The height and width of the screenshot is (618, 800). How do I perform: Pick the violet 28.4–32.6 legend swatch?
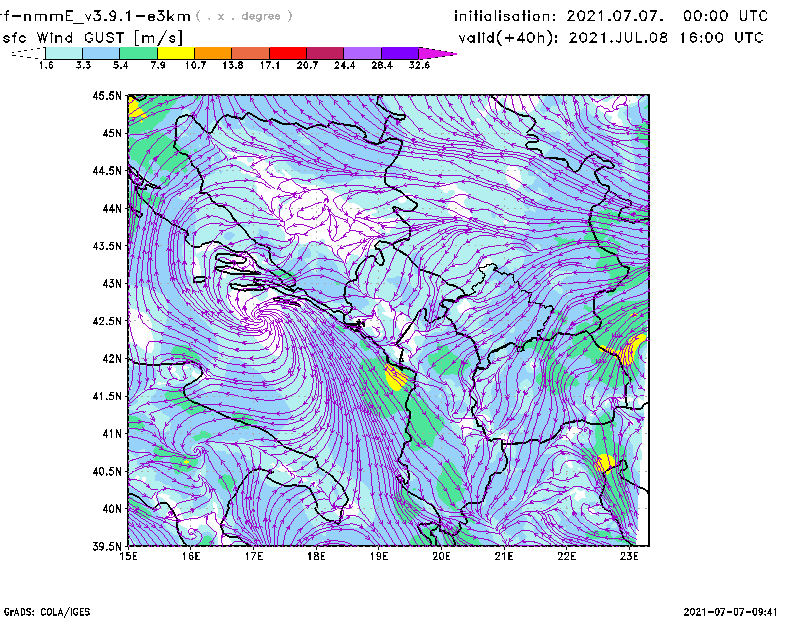[399, 53]
